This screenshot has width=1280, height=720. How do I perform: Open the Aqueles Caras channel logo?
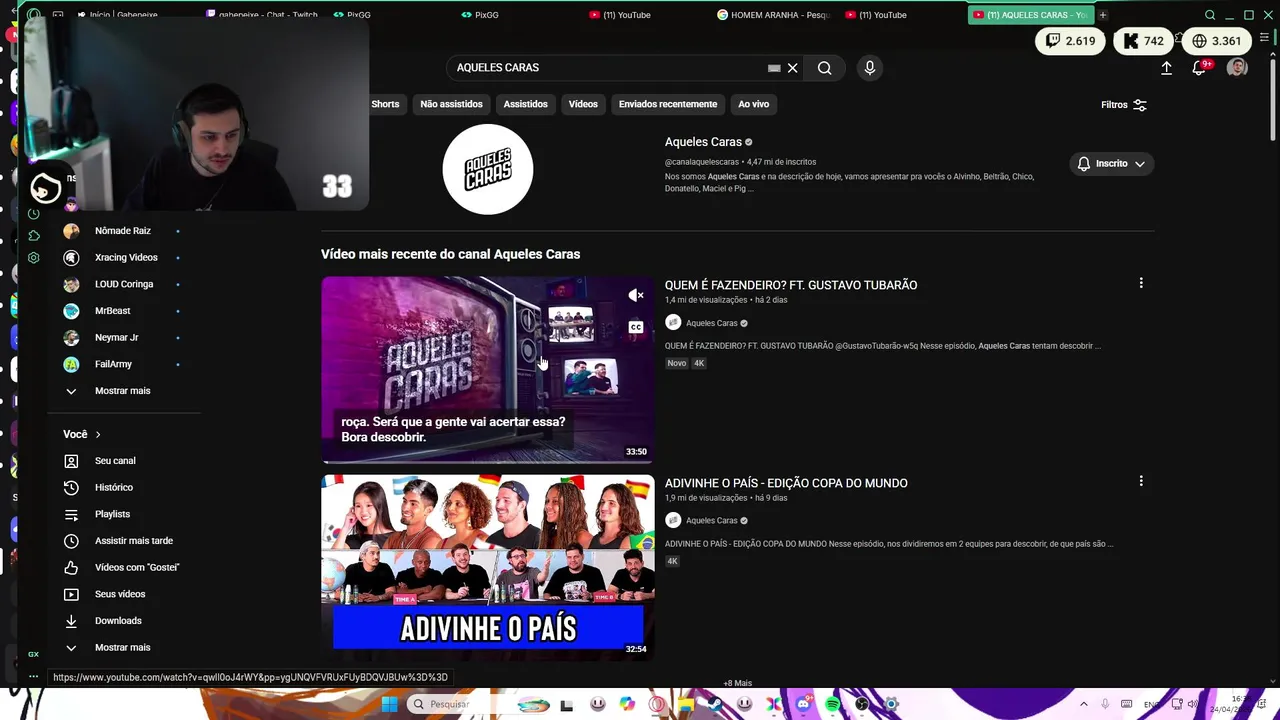(x=488, y=169)
